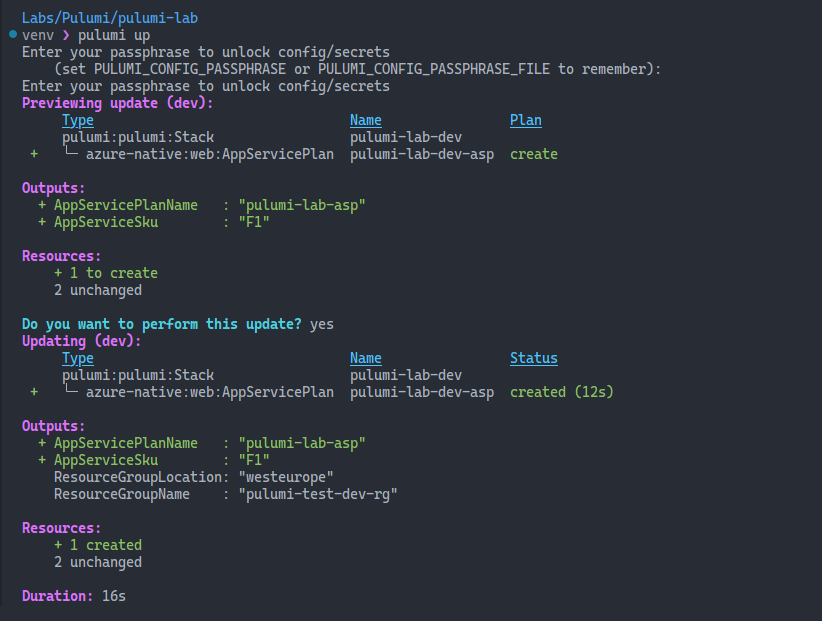Click the 'Duration:' label
The width and height of the screenshot is (822, 621).
[57, 596]
